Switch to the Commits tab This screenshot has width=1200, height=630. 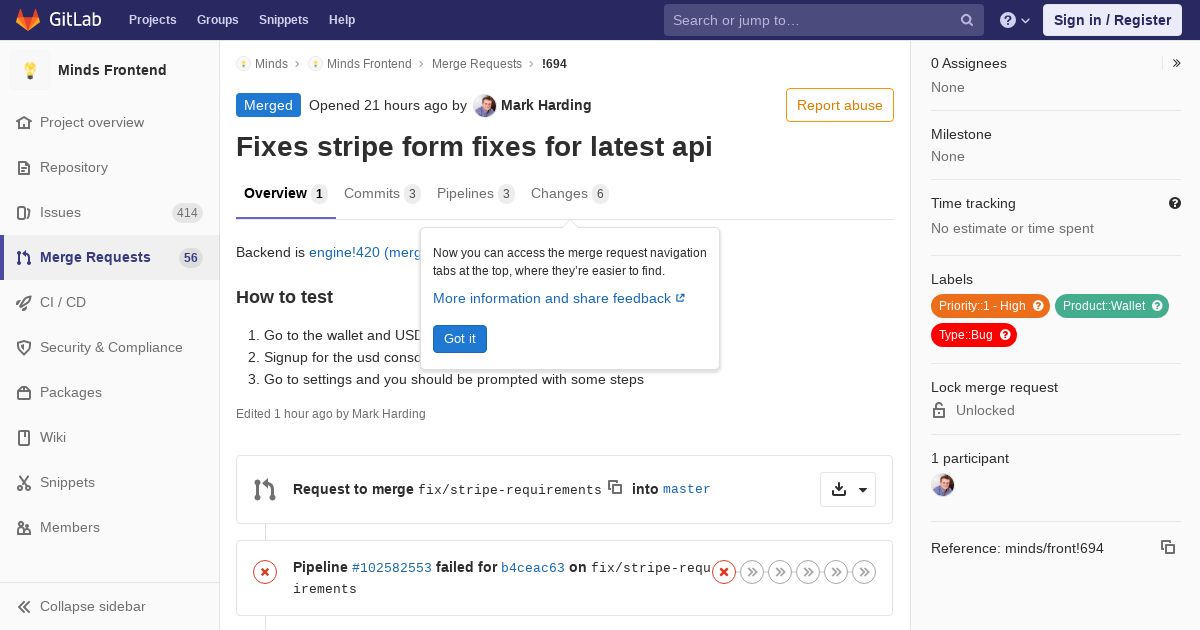pos(382,193)
